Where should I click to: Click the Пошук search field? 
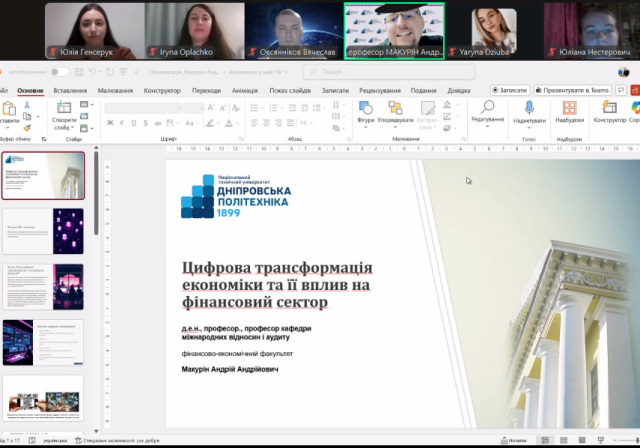pyautogui.click(x=389, y=72)
